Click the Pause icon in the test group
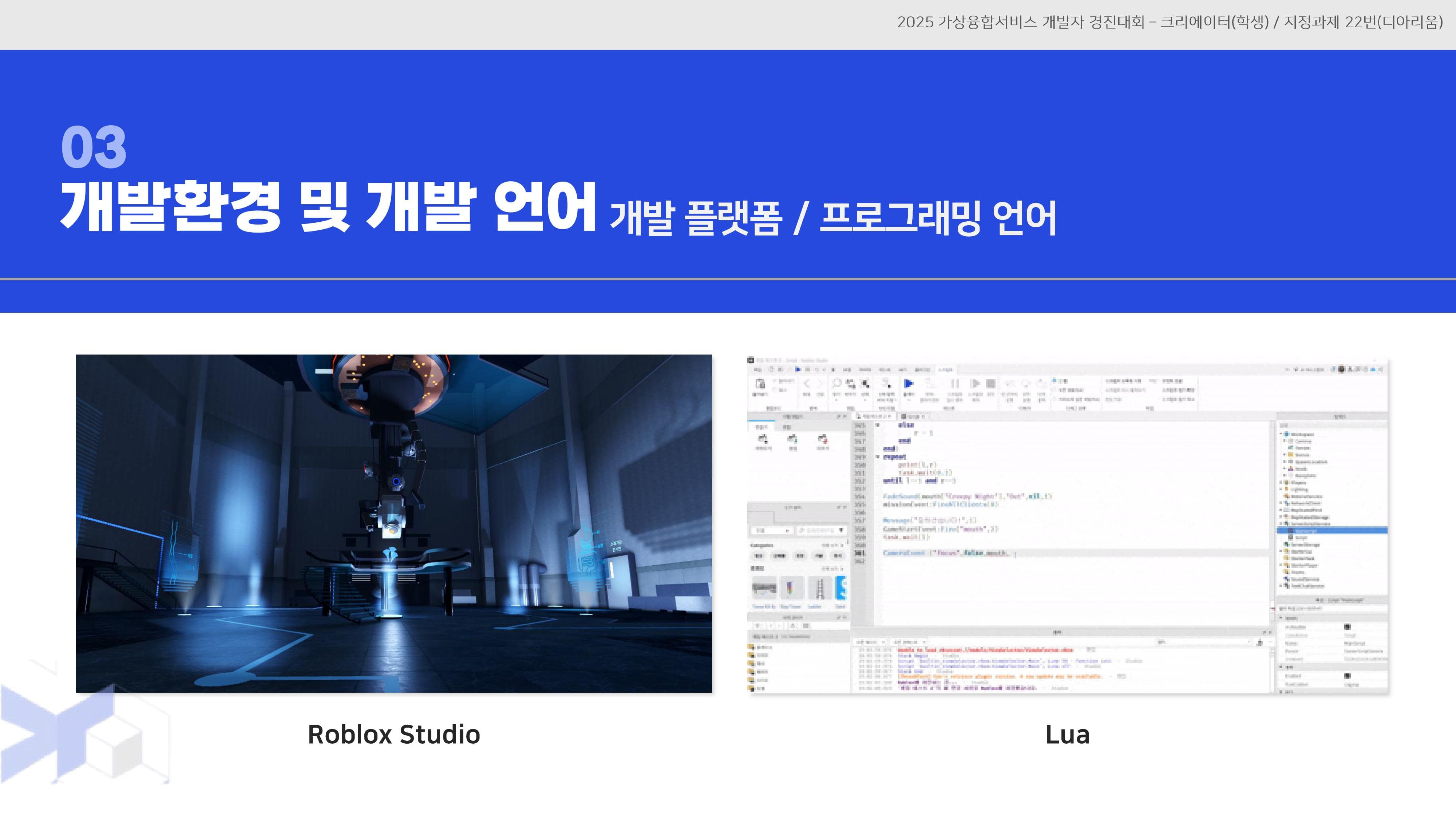 (954, 383)
